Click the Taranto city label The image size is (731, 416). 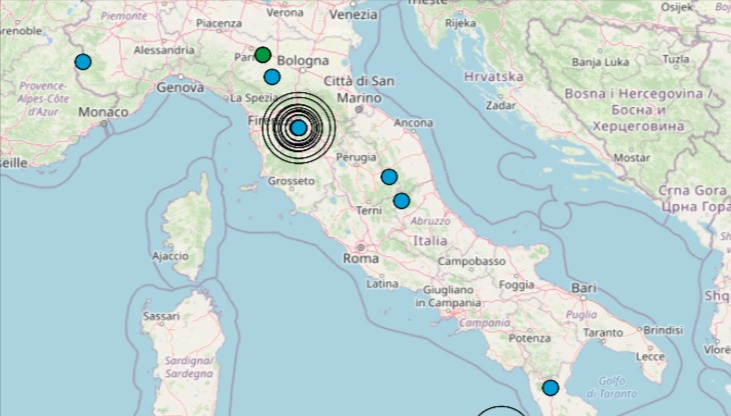pos(603,333)
